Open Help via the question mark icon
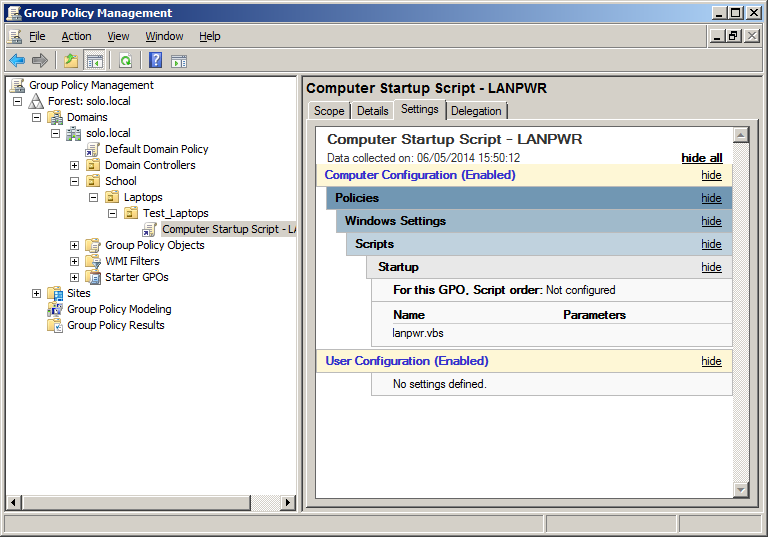The width and height of the screenshot is (768, 537). coord(155,60)
